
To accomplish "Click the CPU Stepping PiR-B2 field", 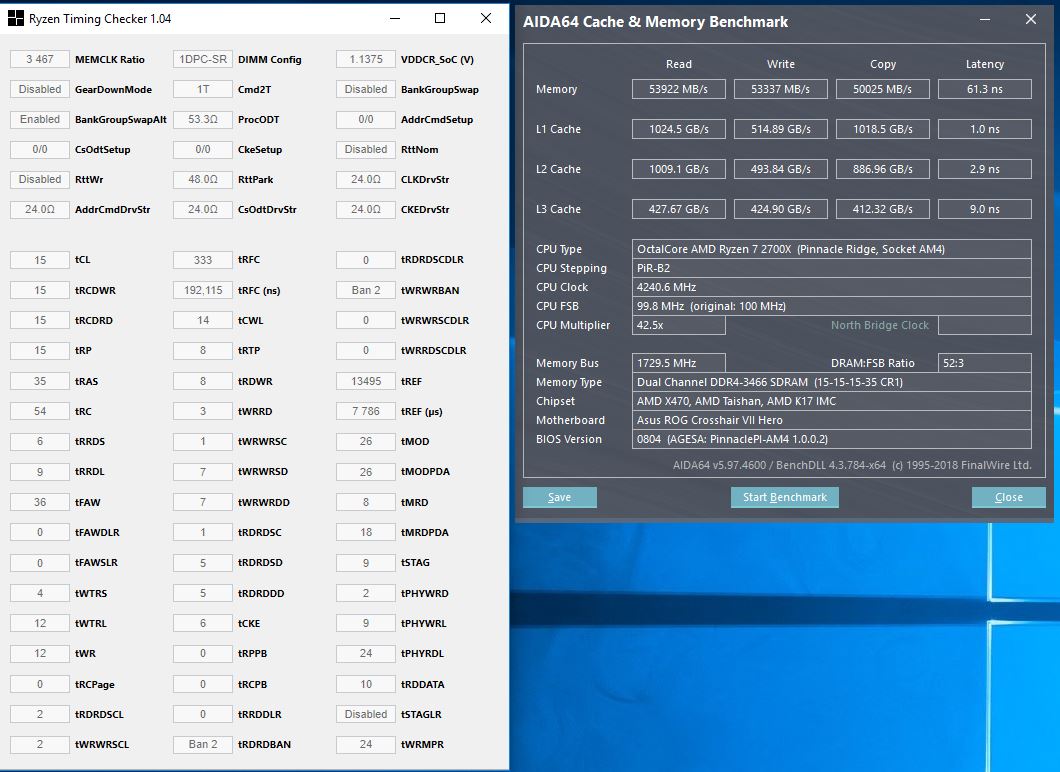I will coord(832,268).
